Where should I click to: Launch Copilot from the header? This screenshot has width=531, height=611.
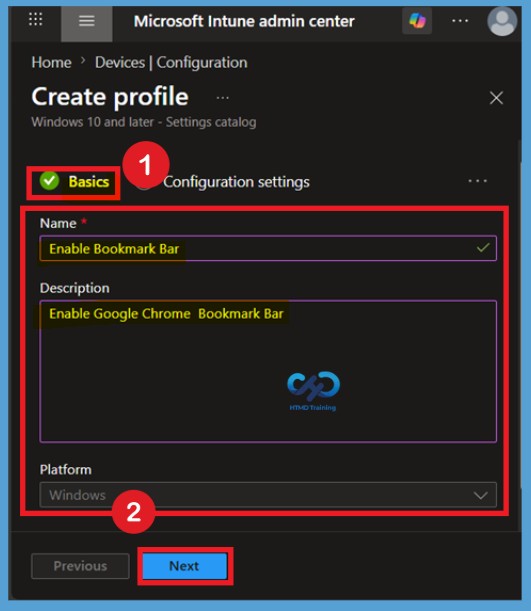point(417,21)
